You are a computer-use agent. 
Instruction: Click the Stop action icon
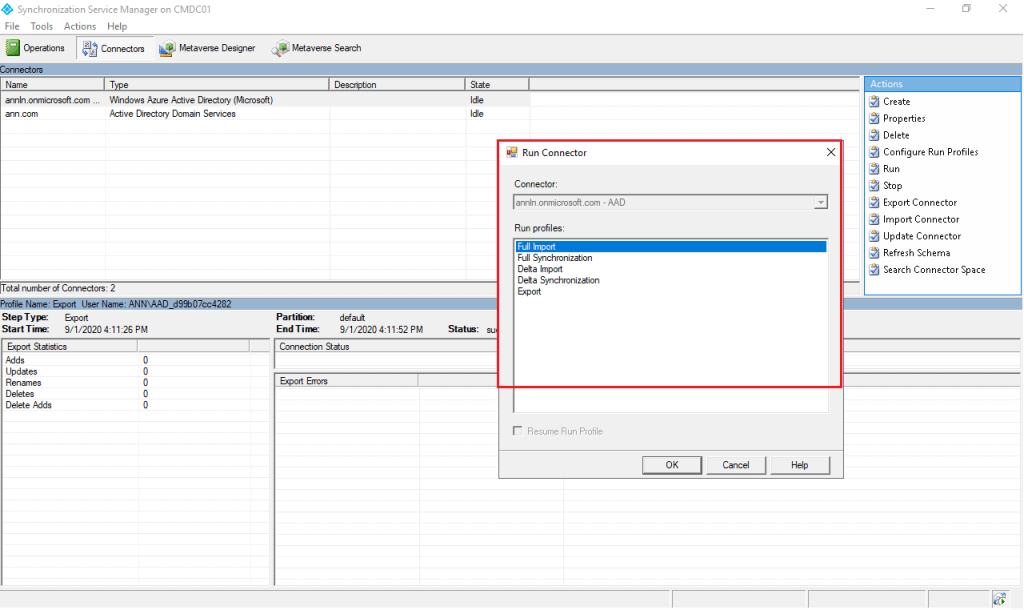tap(874, 185)
